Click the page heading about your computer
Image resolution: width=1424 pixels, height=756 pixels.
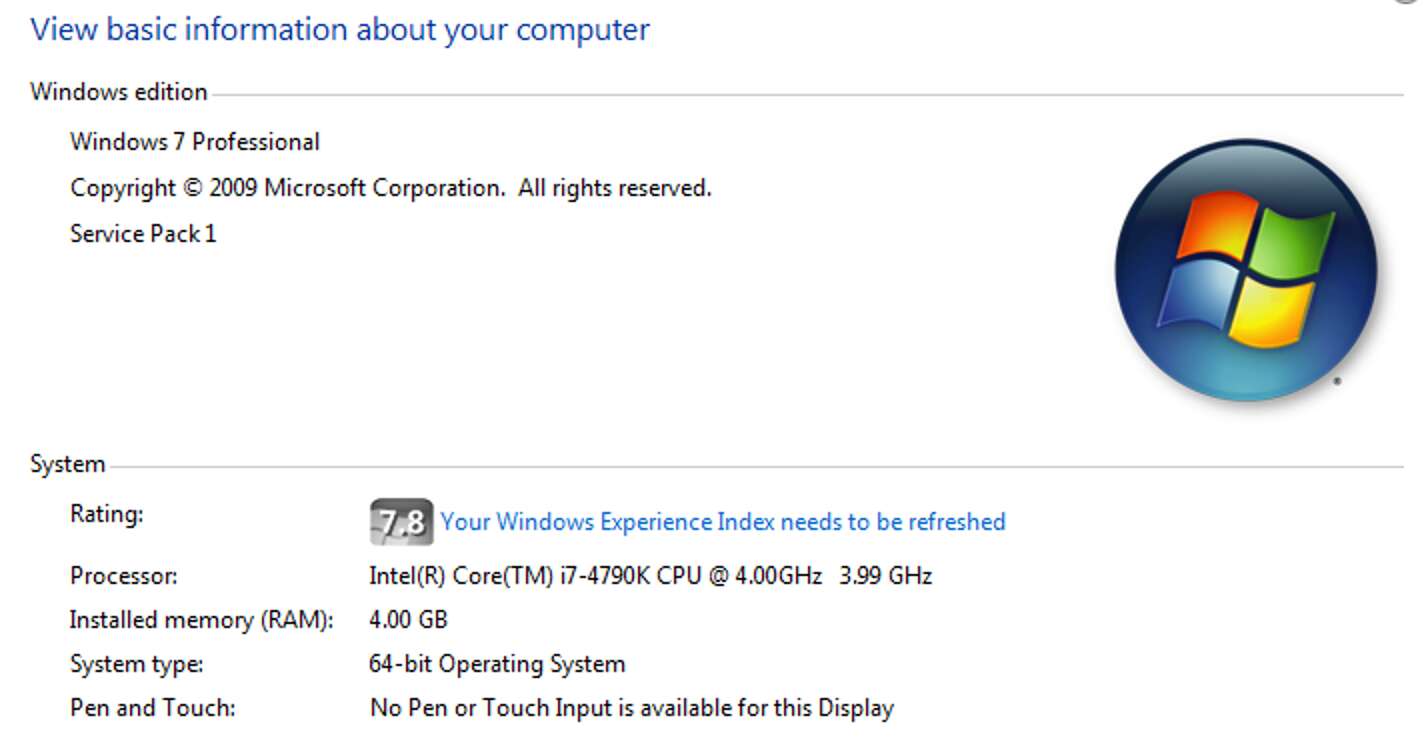point(340,30)
